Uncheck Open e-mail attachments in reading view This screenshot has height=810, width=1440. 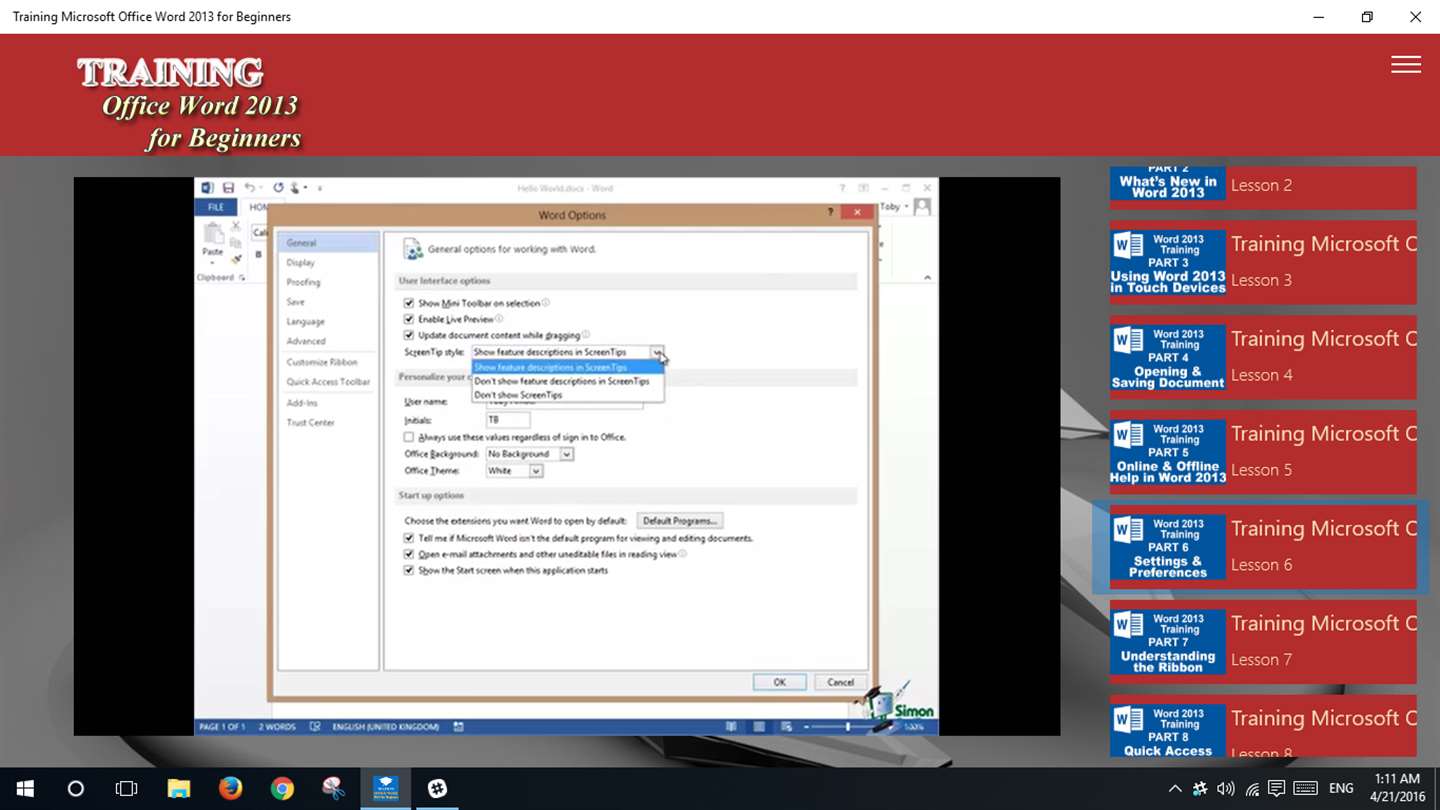point(408,554)
